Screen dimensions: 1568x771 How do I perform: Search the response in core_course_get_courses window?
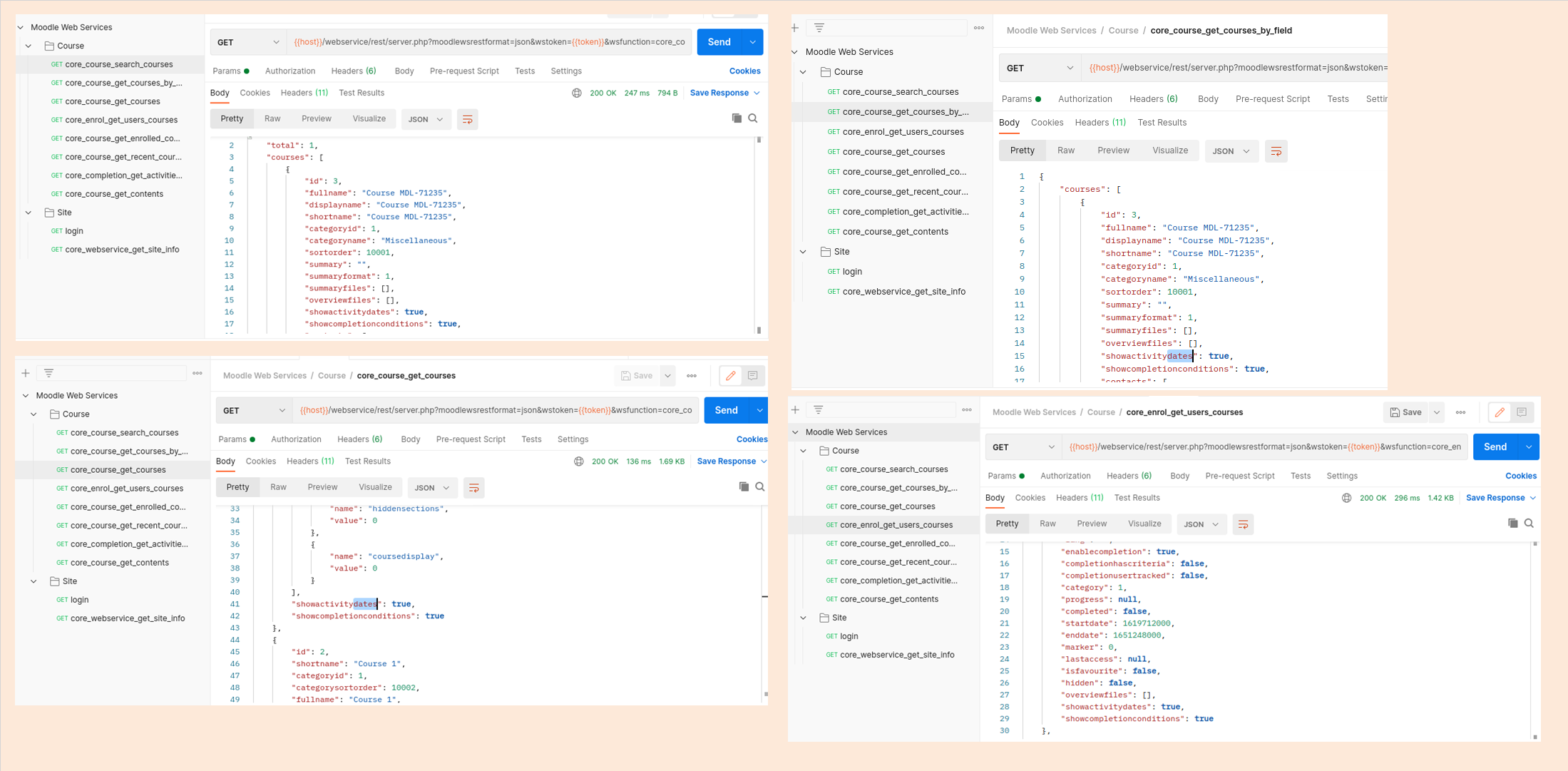click(760, 486)
